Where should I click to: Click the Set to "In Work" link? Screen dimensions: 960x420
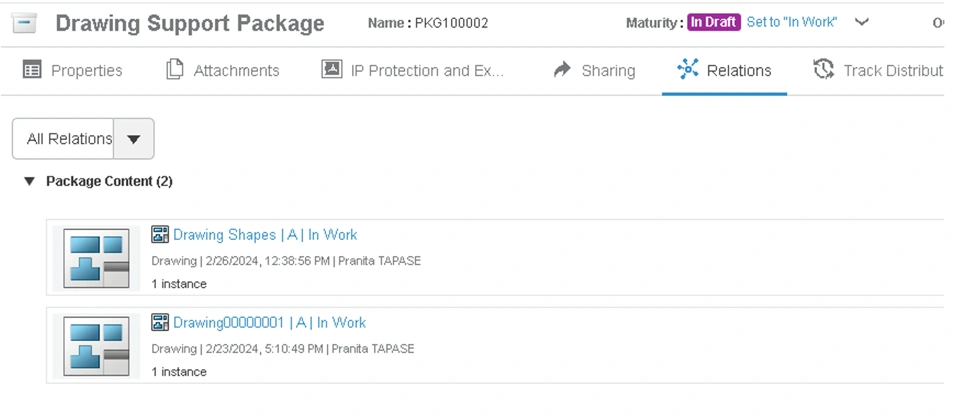click(x=792, y=22)
